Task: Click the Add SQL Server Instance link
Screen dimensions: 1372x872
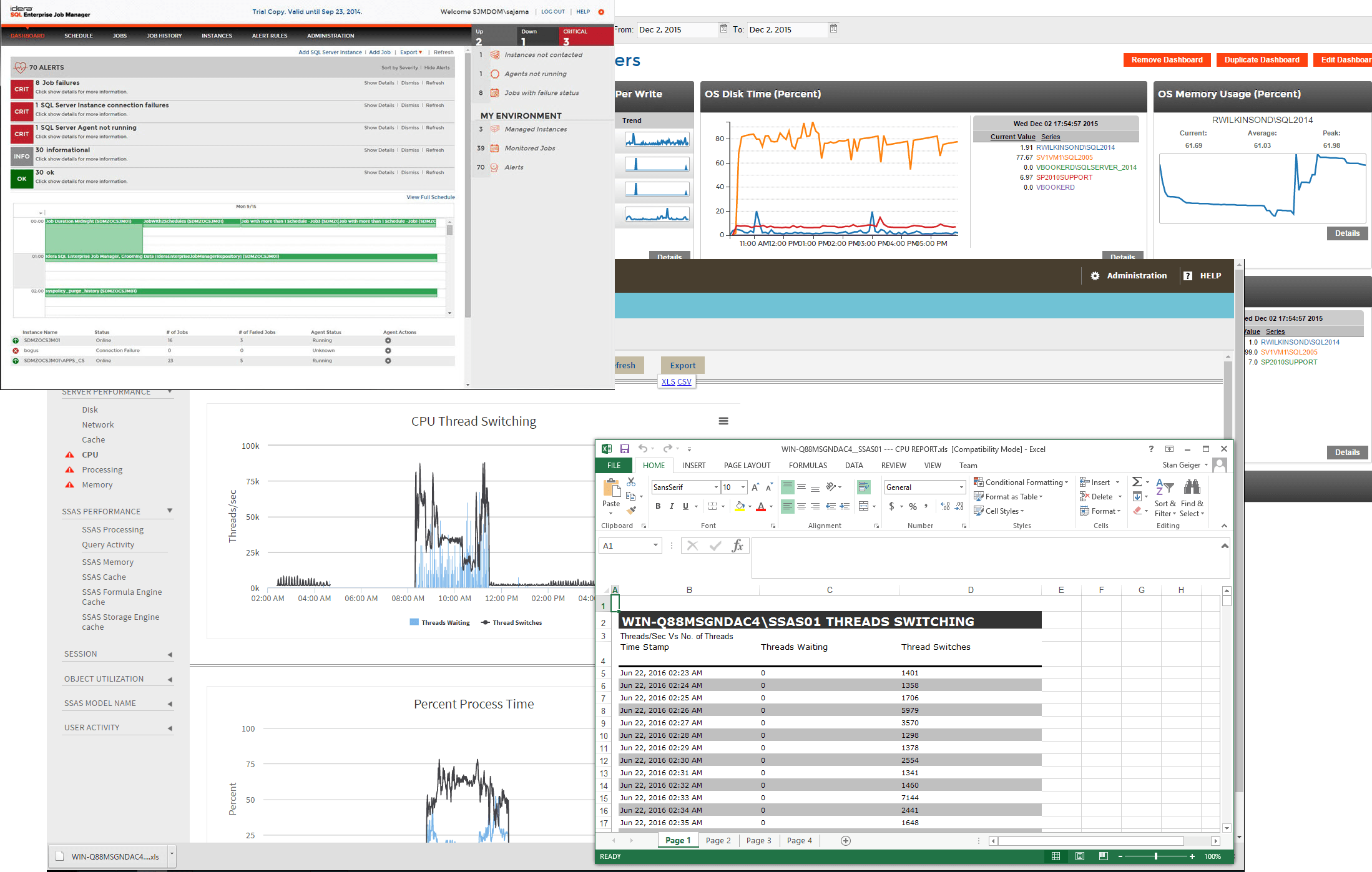Action: coord(330,52)
